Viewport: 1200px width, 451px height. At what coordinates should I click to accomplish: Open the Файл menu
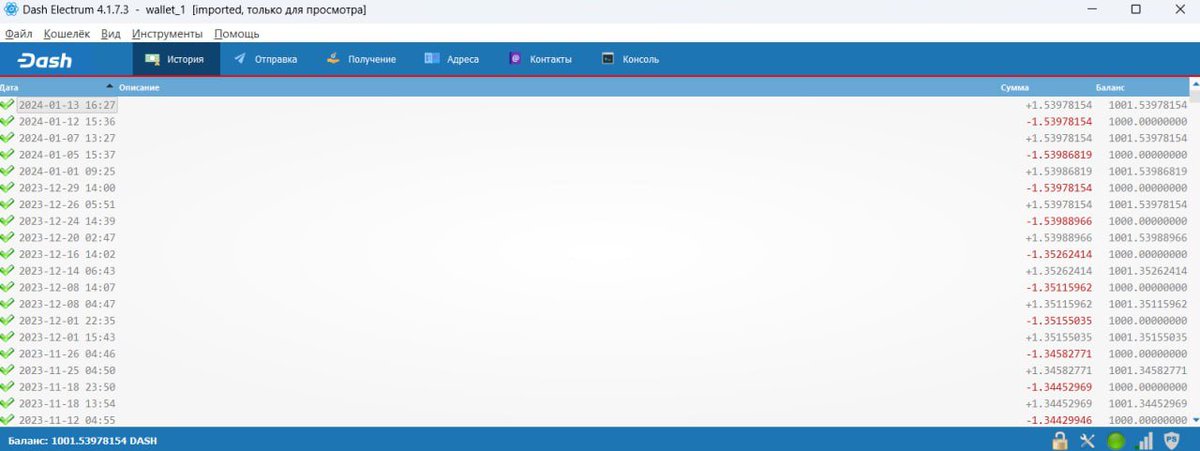point(19,34)
